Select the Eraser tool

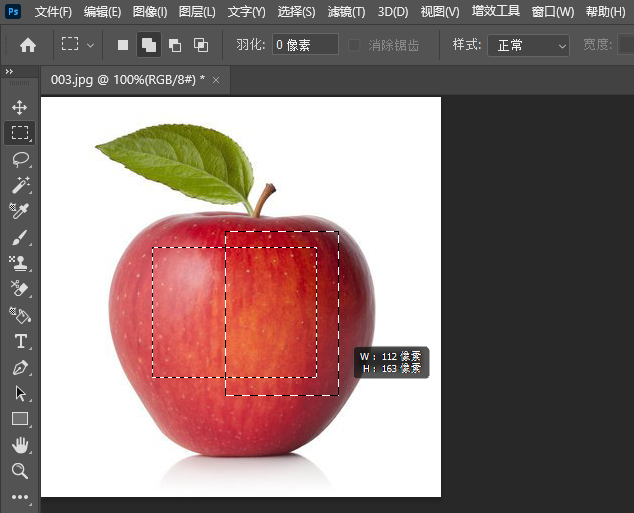[x=19, y=289]
